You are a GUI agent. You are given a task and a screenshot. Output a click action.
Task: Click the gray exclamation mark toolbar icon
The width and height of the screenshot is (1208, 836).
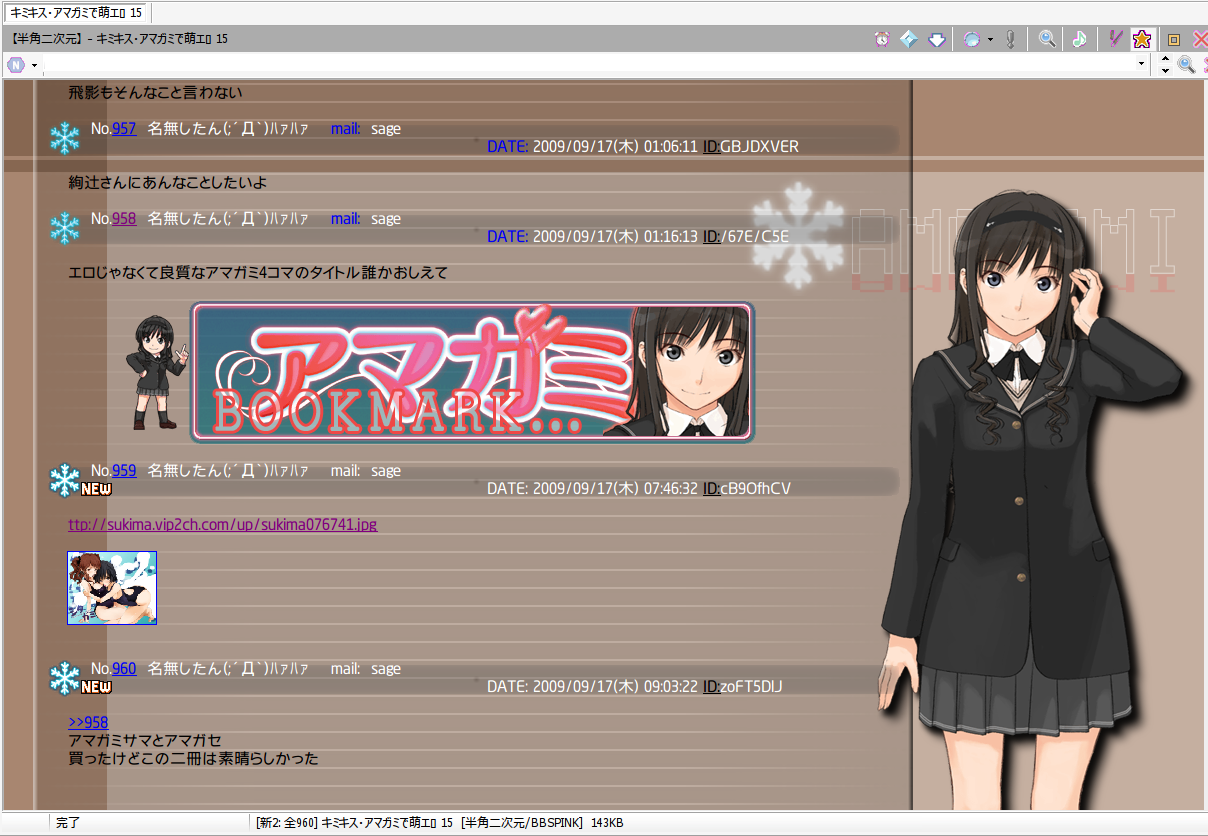(x=1011, y=39)
